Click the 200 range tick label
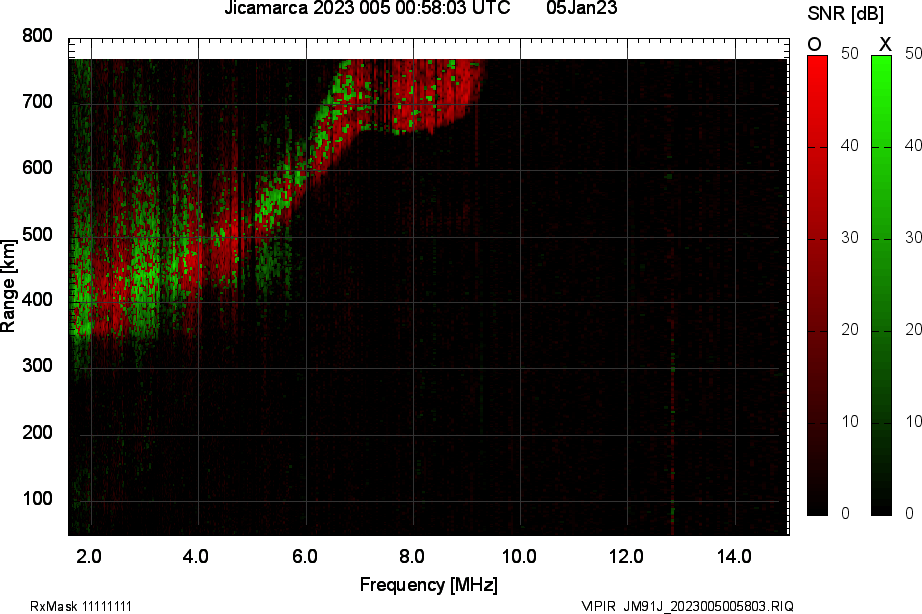Viewport: 922px width, 614px height. click(x=38, y=433)
